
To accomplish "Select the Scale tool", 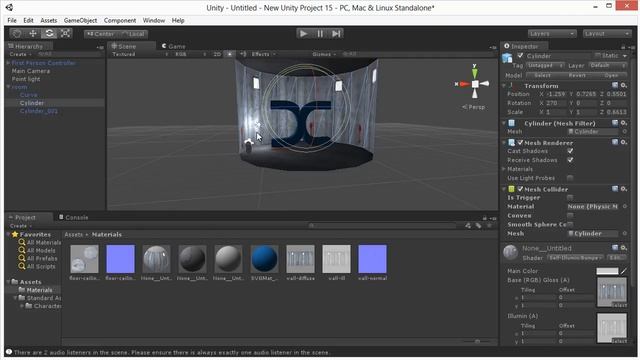I will 65,34.
